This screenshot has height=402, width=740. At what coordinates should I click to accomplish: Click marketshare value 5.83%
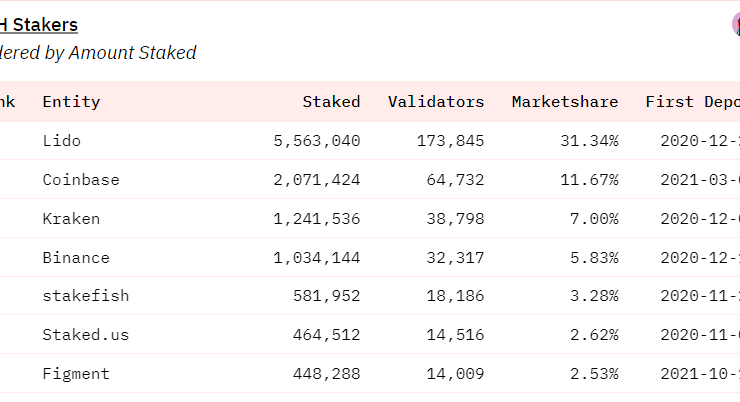coord(594,258)
